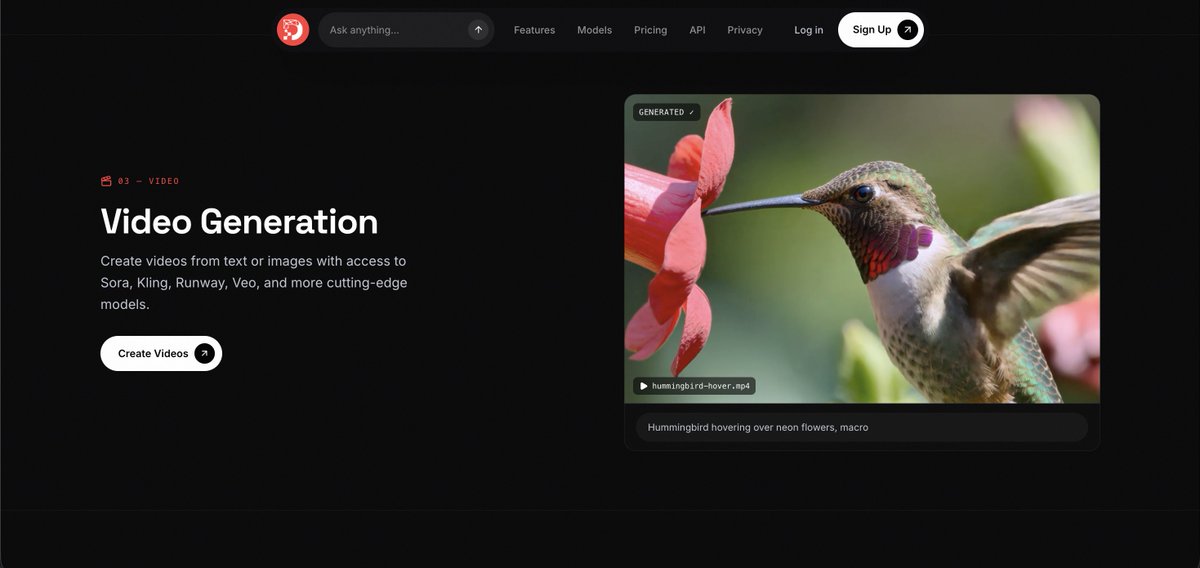This screenshot has width=1200, height=568.
Task: Click the 03 — VIDEO label
Action: (149, 181)
